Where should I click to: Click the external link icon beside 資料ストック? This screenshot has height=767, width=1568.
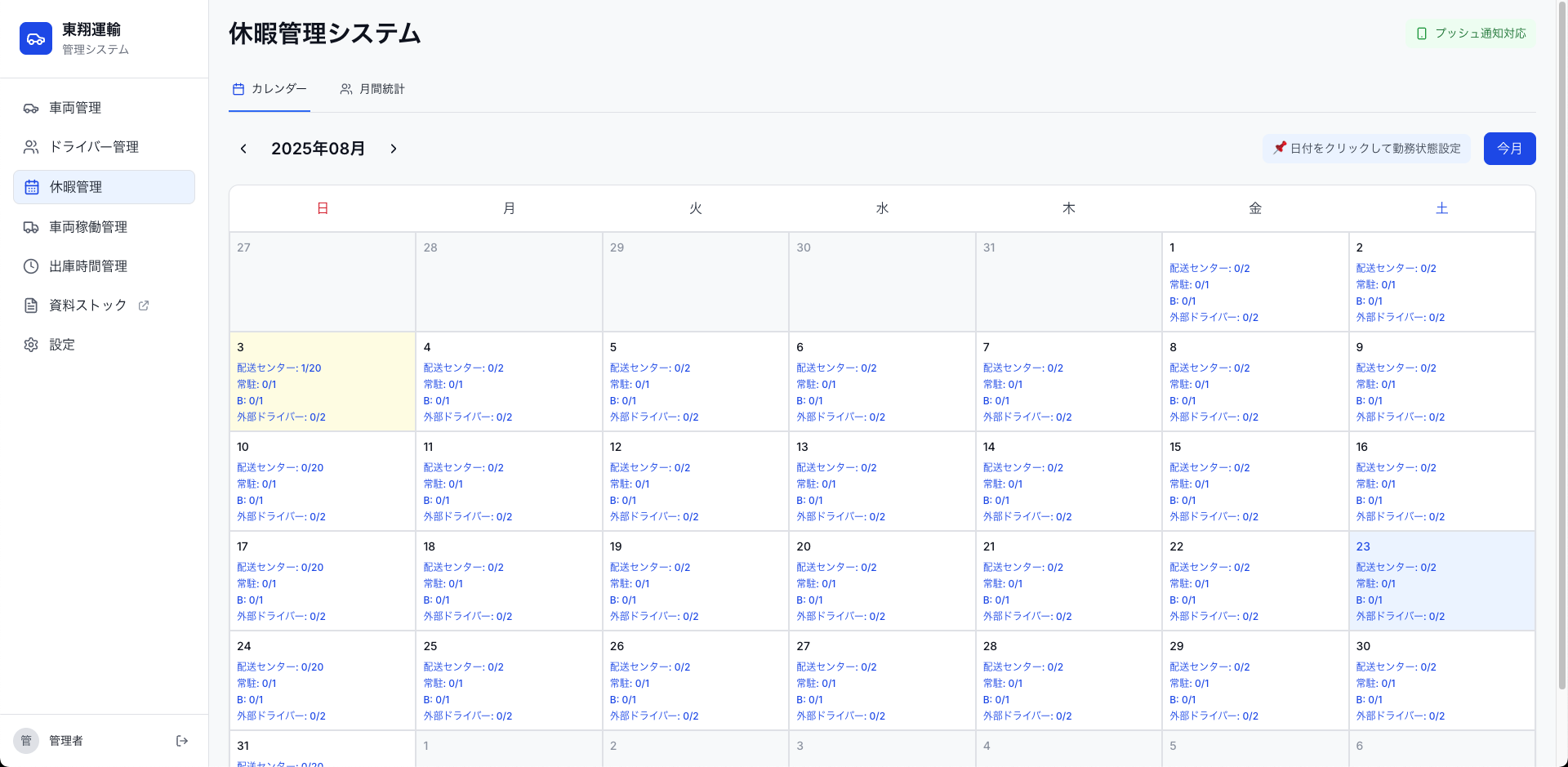pos(144,305)
